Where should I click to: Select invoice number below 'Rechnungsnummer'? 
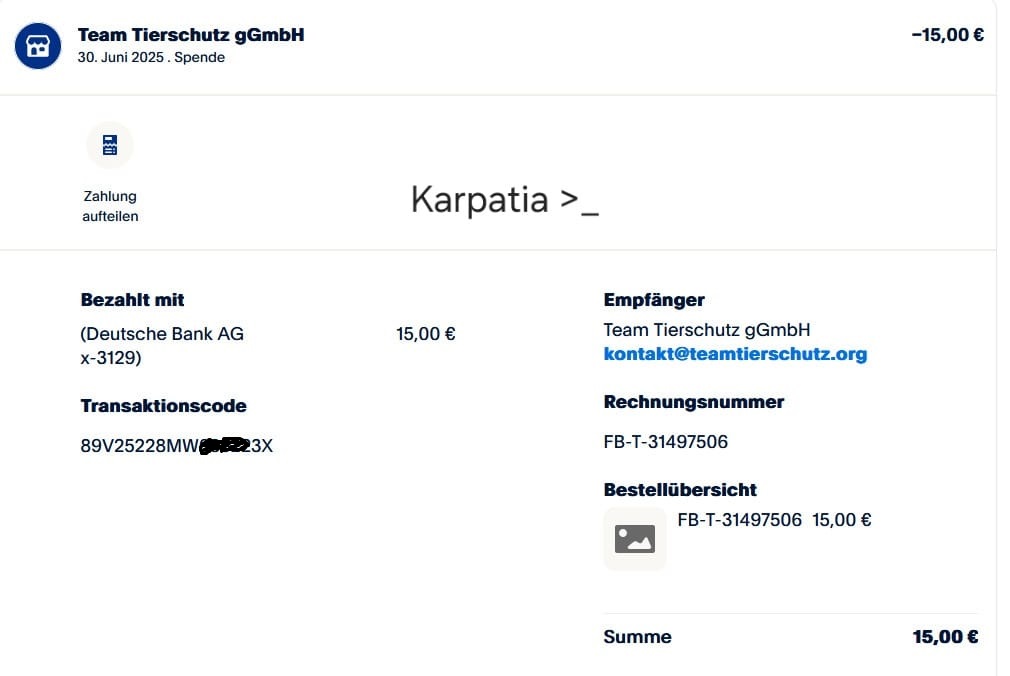666,442
